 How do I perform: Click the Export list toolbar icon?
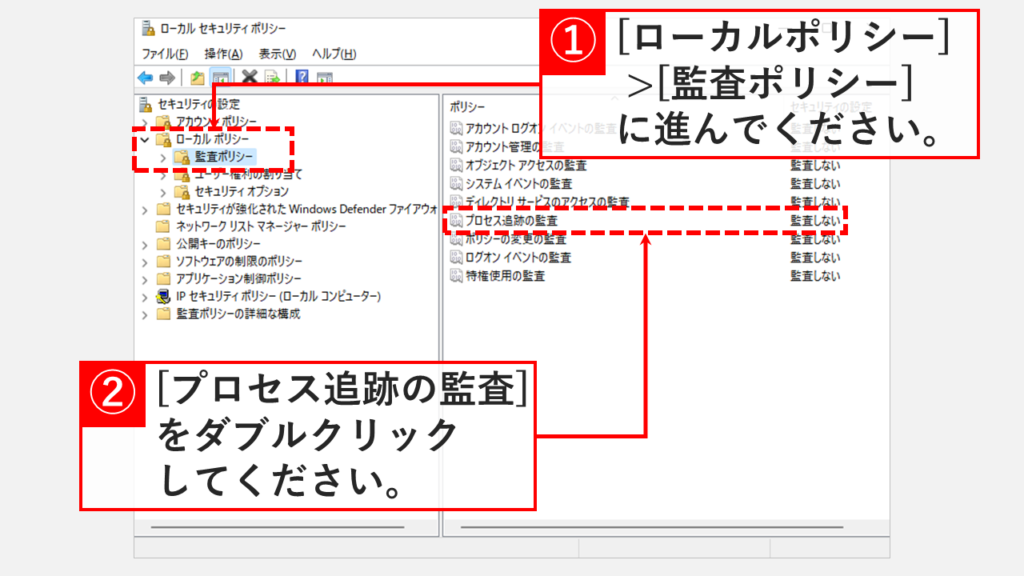coord(271,78)
